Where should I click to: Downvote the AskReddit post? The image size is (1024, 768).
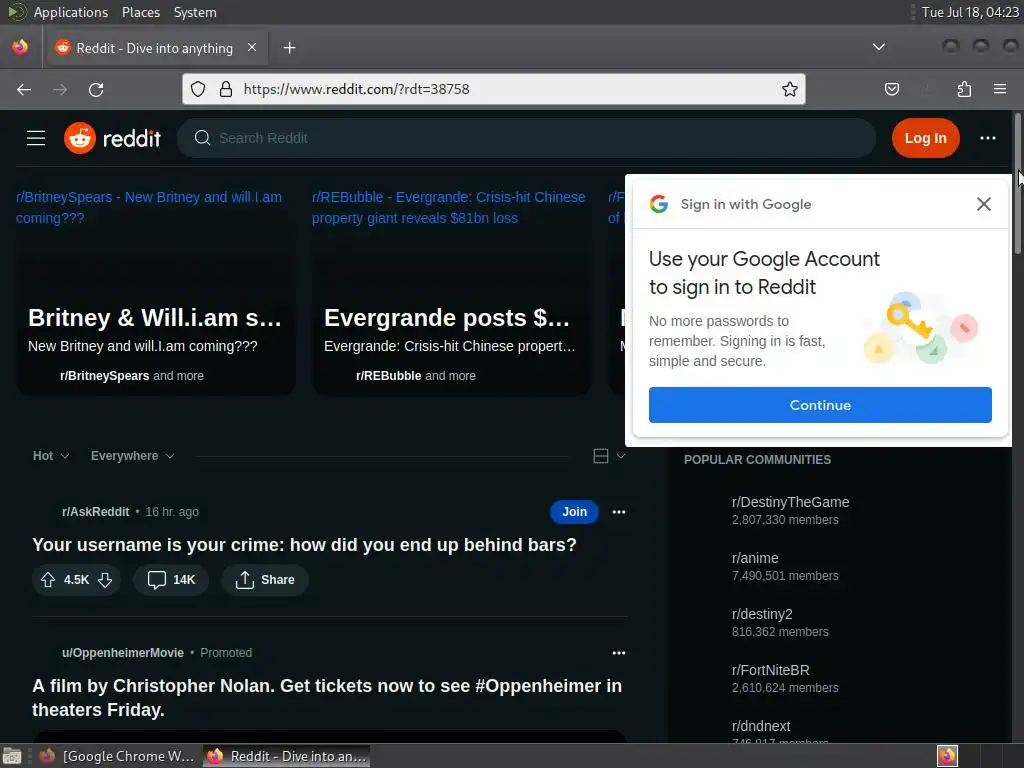click(x=105, y=580)
